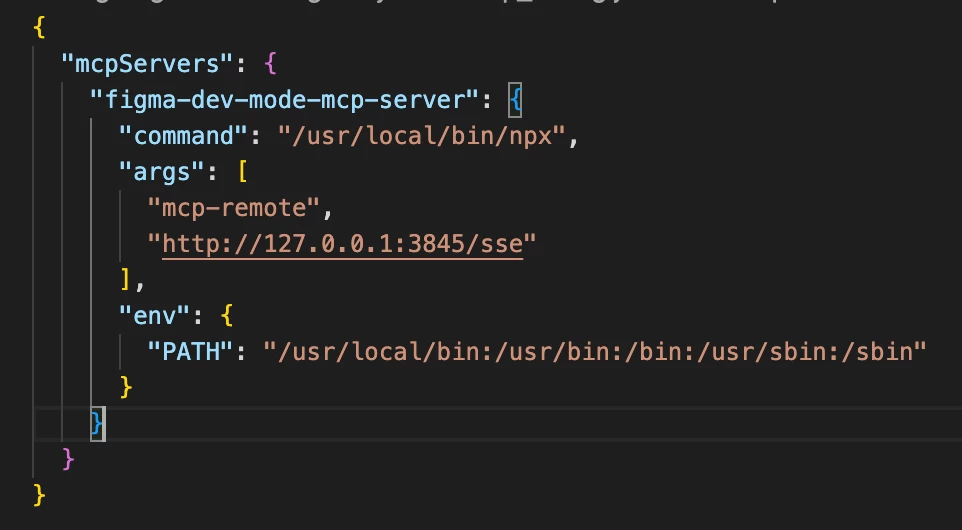This screenshot has width=962, height=530.
Task: Place cursor at highlighted blue closing brace
Action: click(x=97, y=423)
